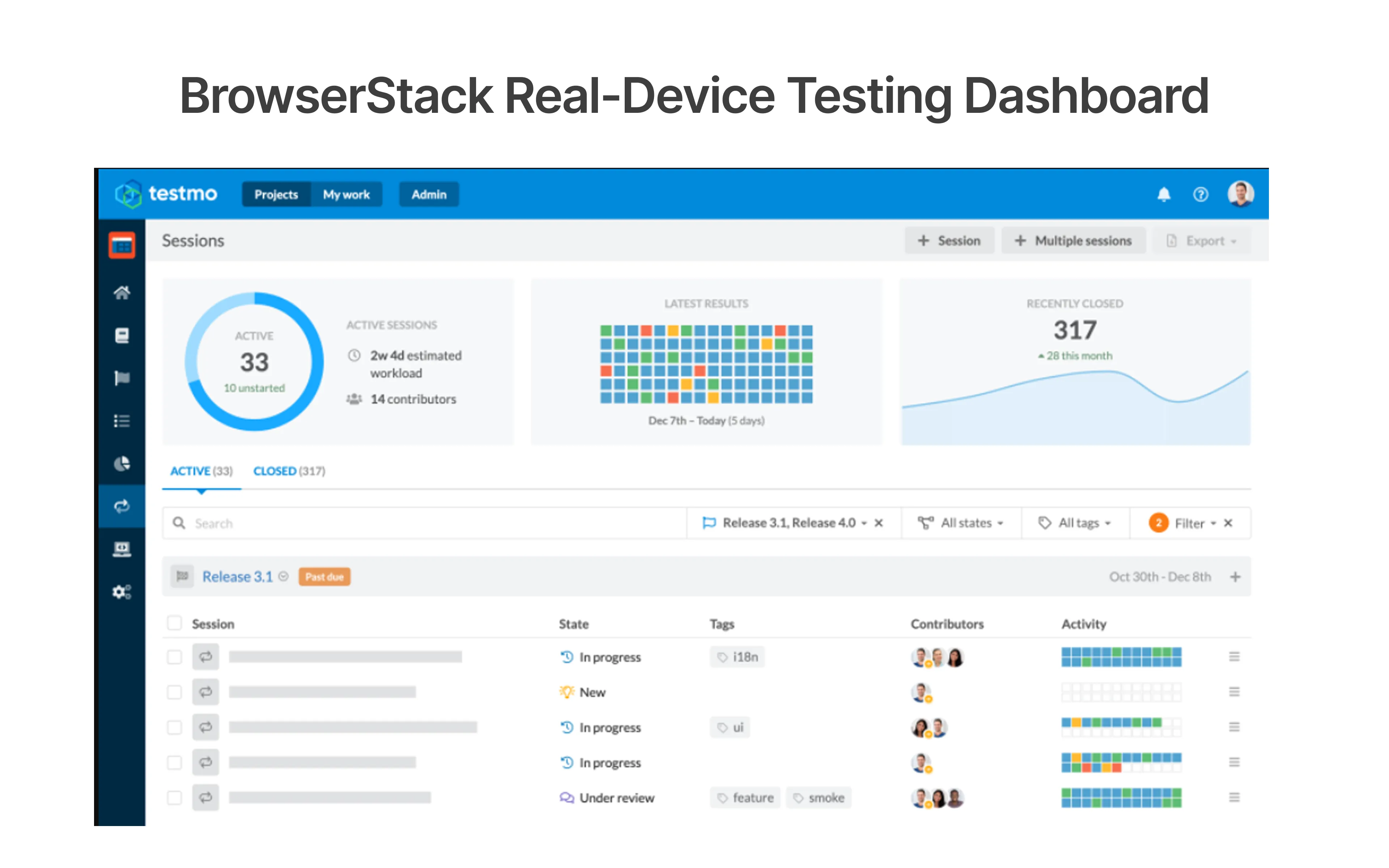This screenshot has height=868, width=1389.
Task: Clear the Release 3.1, Release 4.0 milestone filter
Action: click(878, 523)
